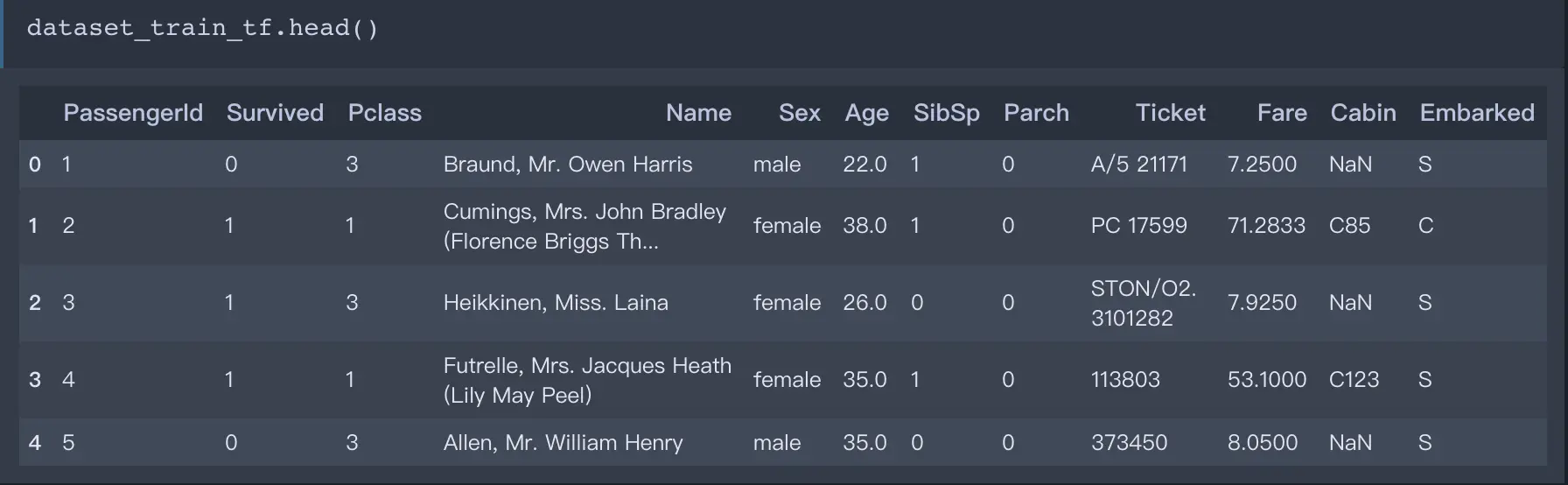This screenshot has height=485, width=1568.
Task: Select the SibSp column header
Action: (x=946, y=113)
